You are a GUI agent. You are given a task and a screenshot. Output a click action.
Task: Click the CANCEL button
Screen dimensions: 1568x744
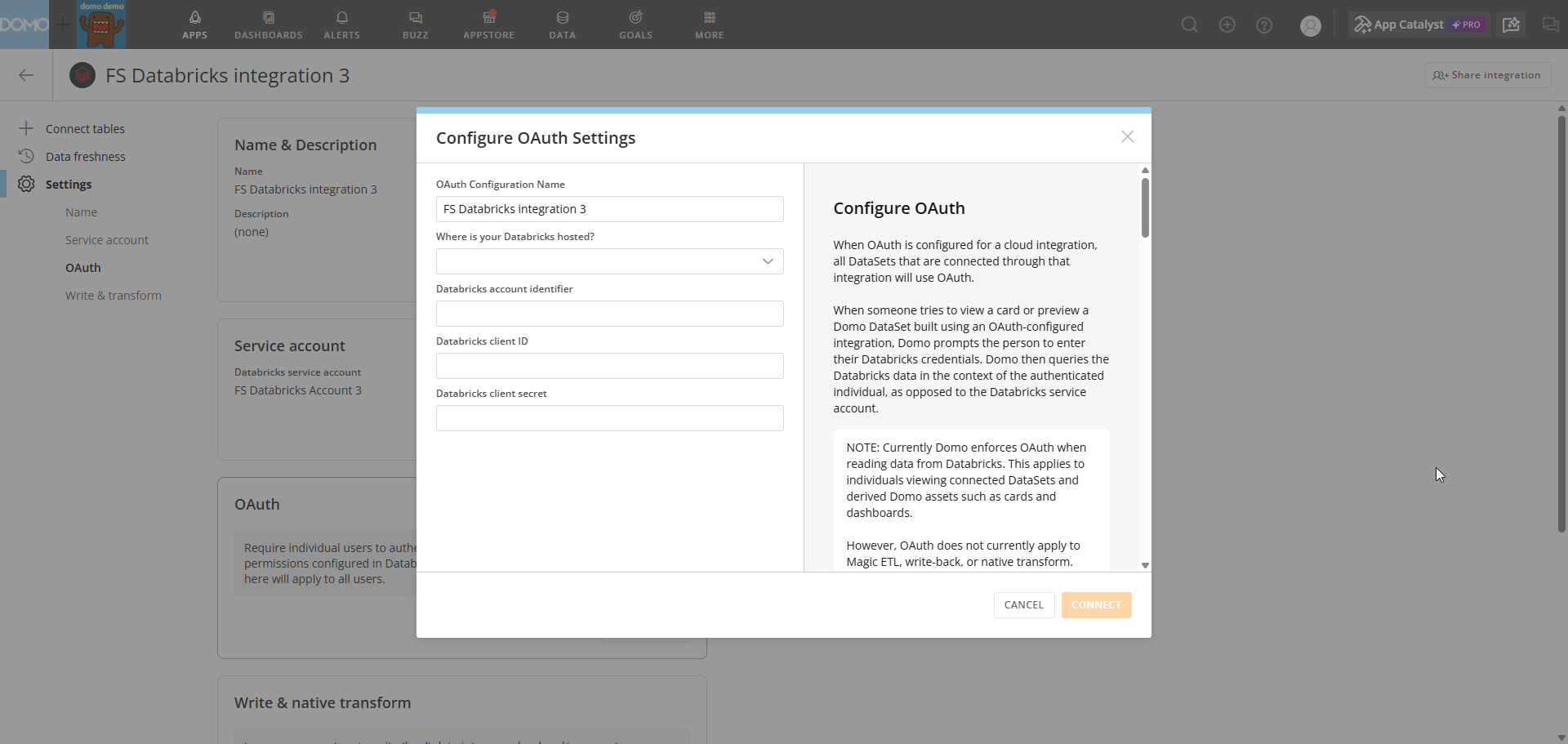click(1024, 605)
